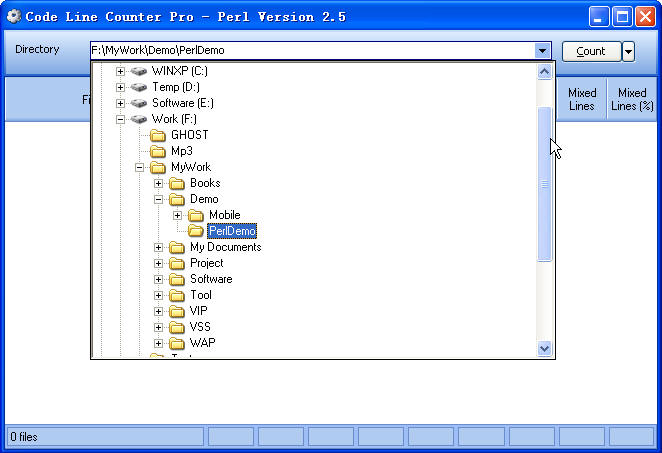Collapse the Work (F:) drive node
Image resolution: width=662 pixels, height=453 pixels.
coord(121,119)
